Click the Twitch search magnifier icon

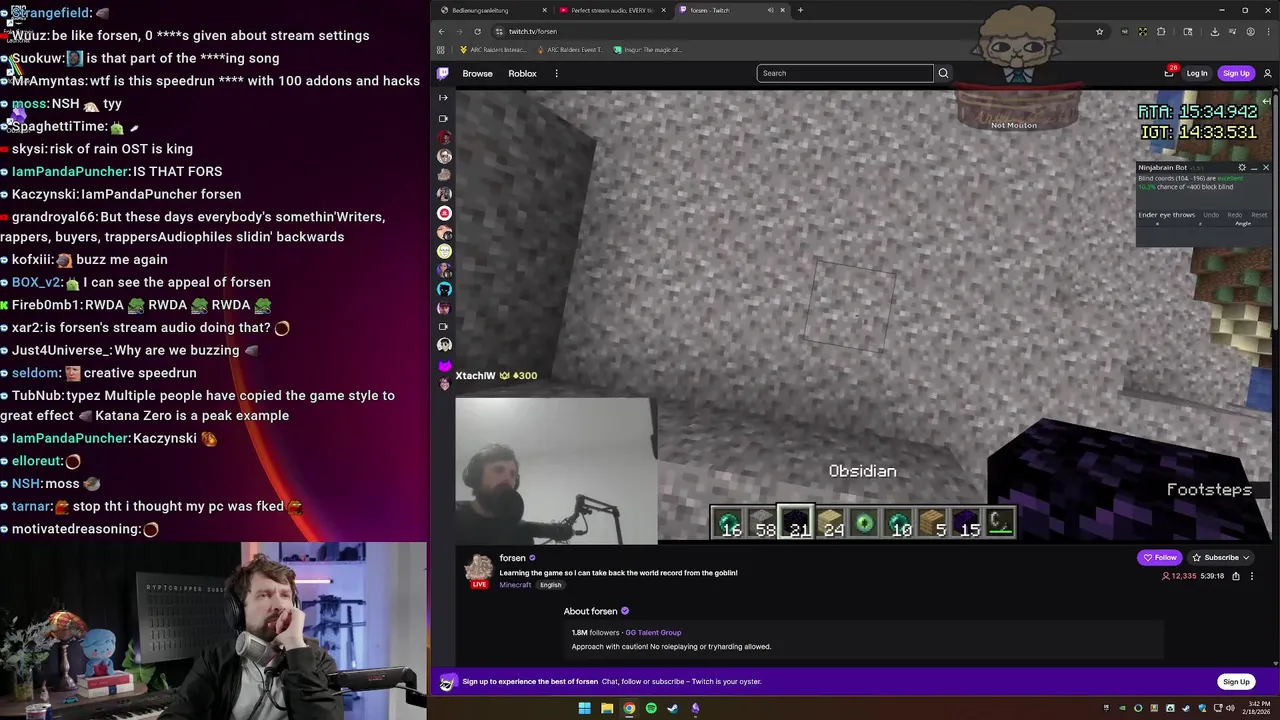point(943,73)
